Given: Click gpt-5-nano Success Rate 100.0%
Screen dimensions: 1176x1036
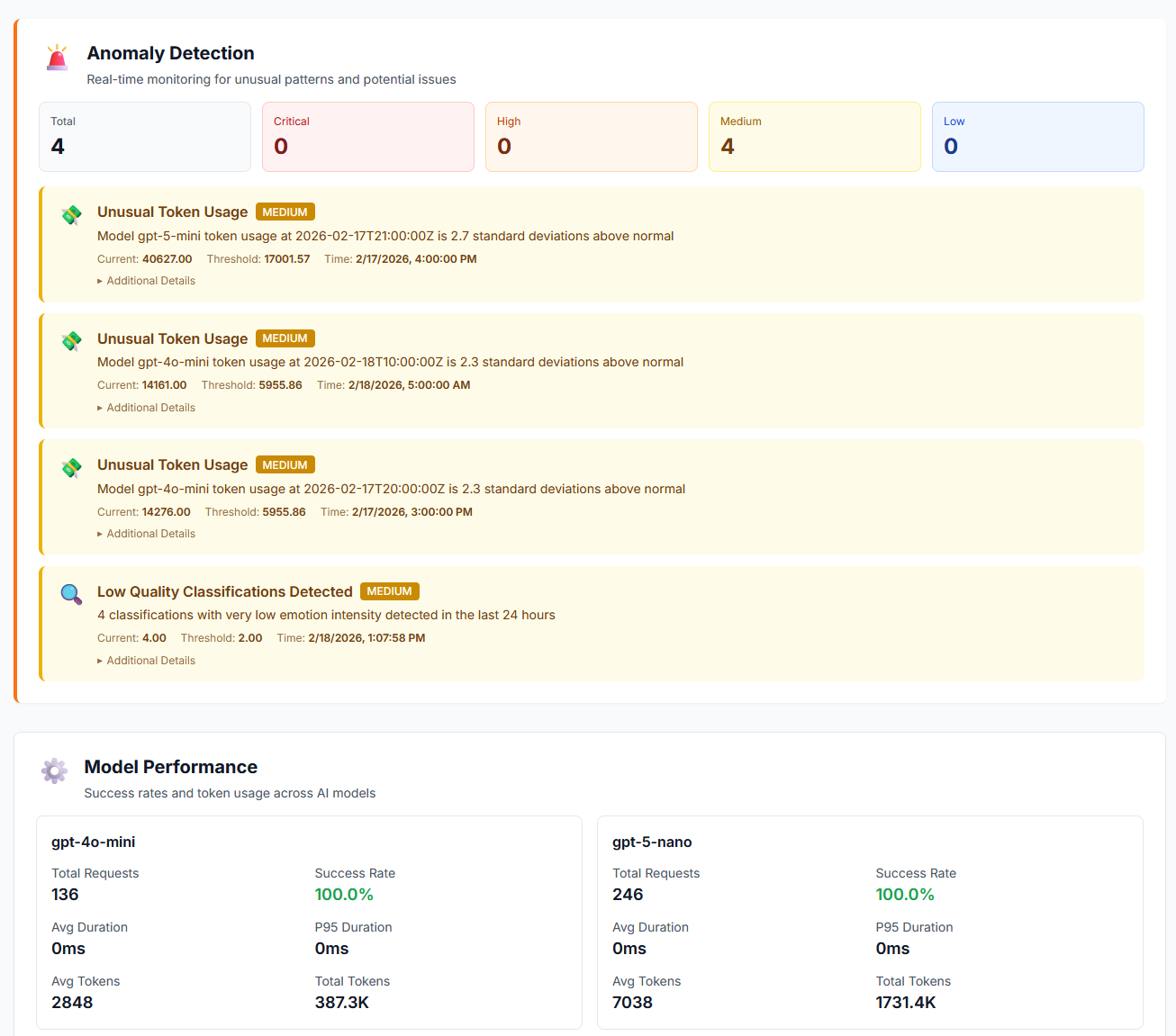Looking at the screenshot, I should point(905,895).
